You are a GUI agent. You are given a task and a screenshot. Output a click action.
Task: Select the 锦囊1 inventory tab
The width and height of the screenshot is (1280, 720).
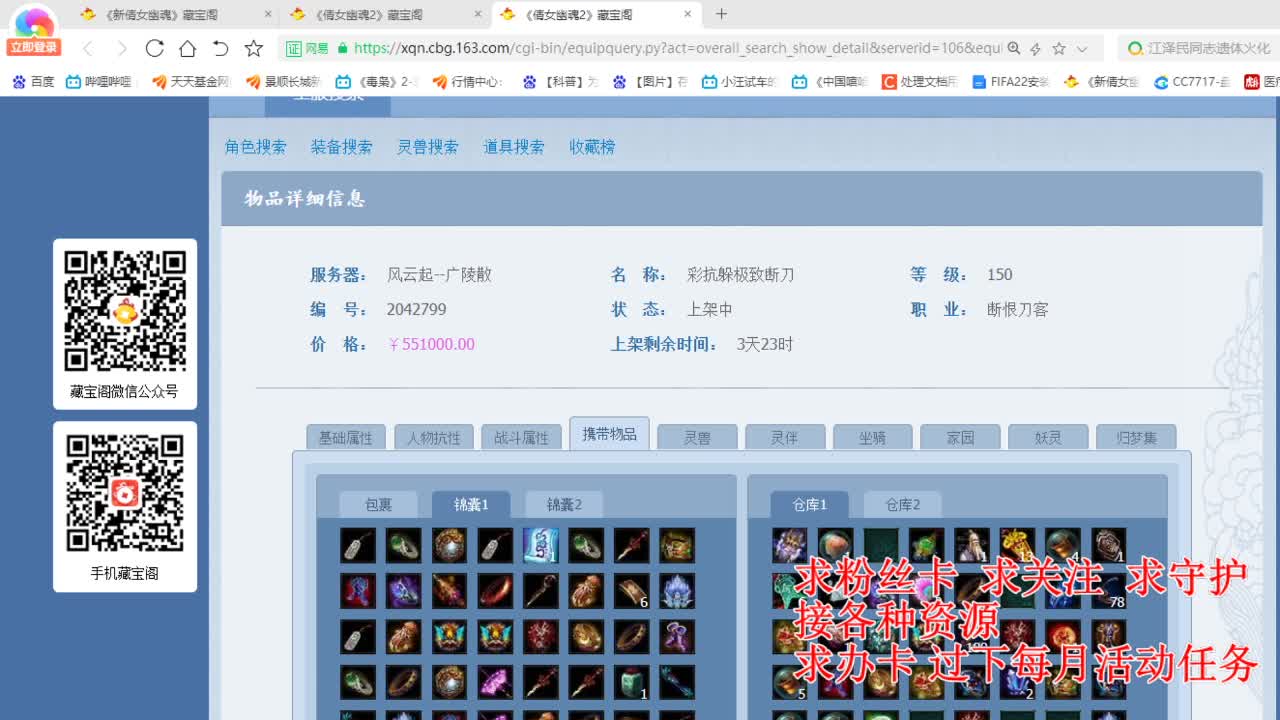(471, 505)
